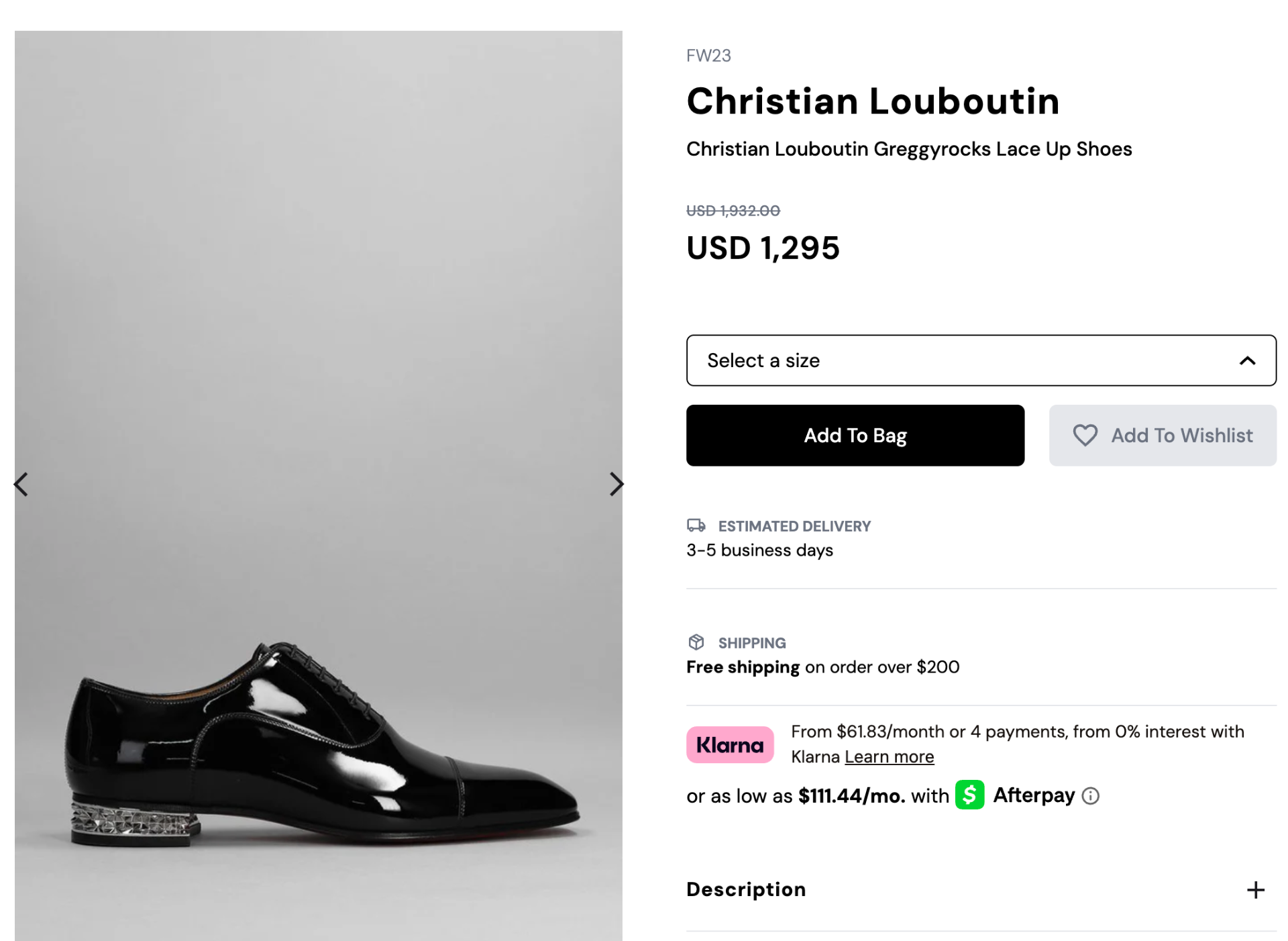Open the Klarna Learn more link
The height and width of the screenshot is (941, 1288).
[888, 756]
